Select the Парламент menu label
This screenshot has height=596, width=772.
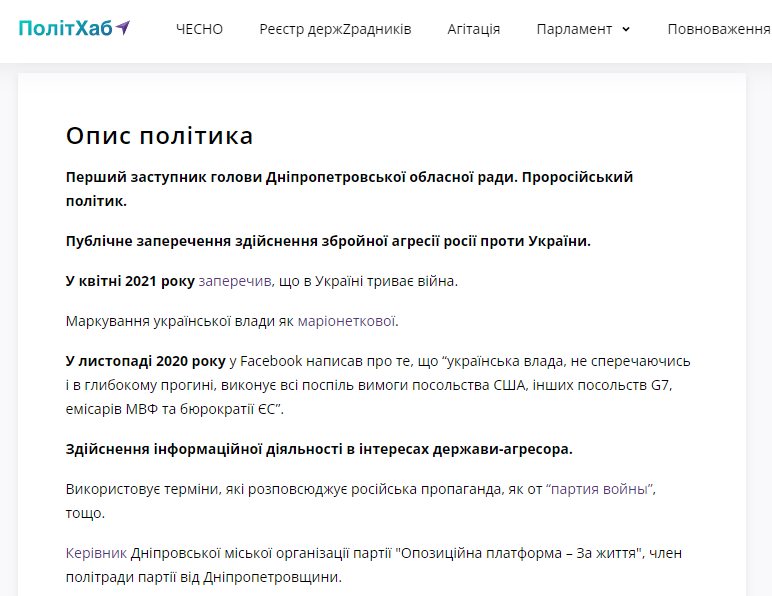click(x=574, y=29)
